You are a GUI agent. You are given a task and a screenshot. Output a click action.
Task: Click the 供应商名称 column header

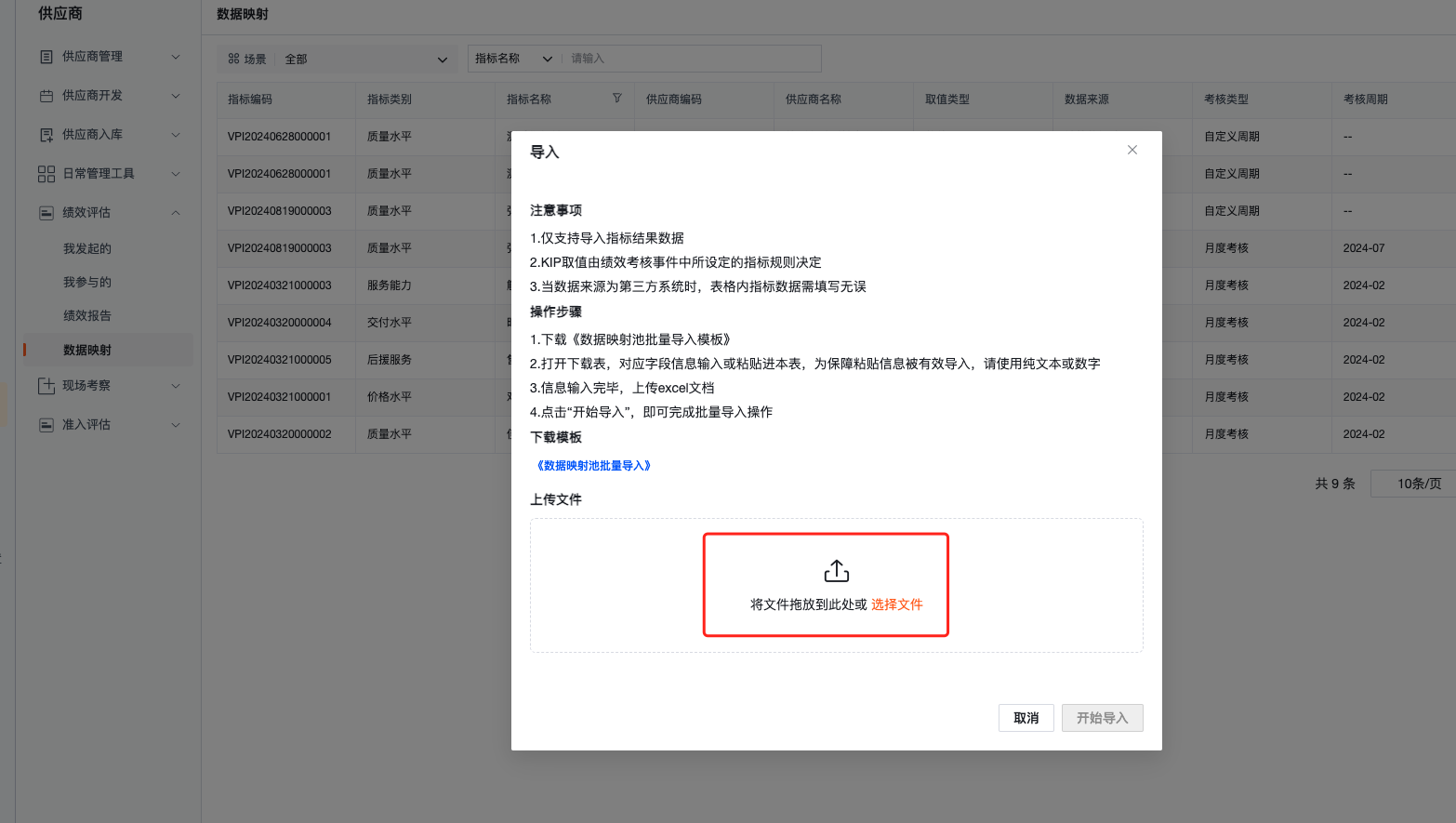tap(814, 100)
